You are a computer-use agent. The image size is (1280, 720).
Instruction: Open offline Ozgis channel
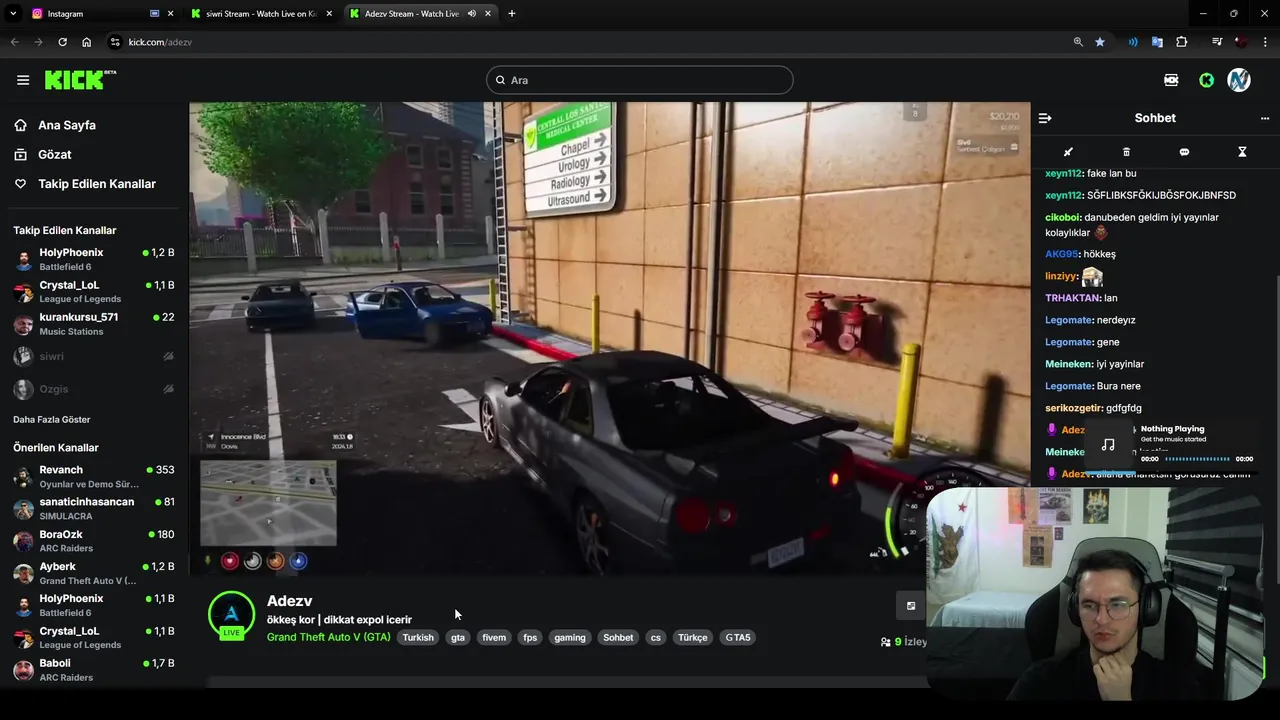click(94, 388)
